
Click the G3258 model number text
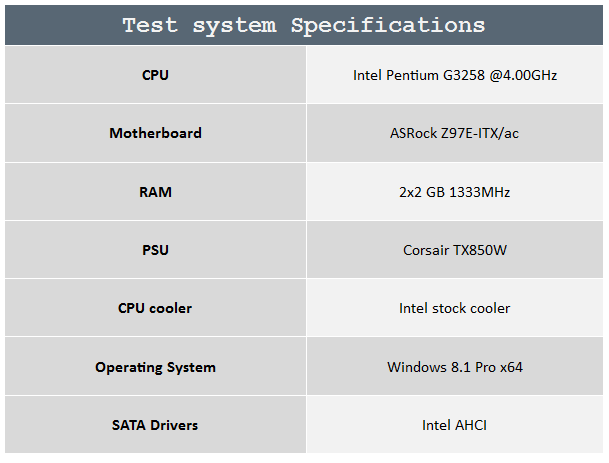point(464,75)
